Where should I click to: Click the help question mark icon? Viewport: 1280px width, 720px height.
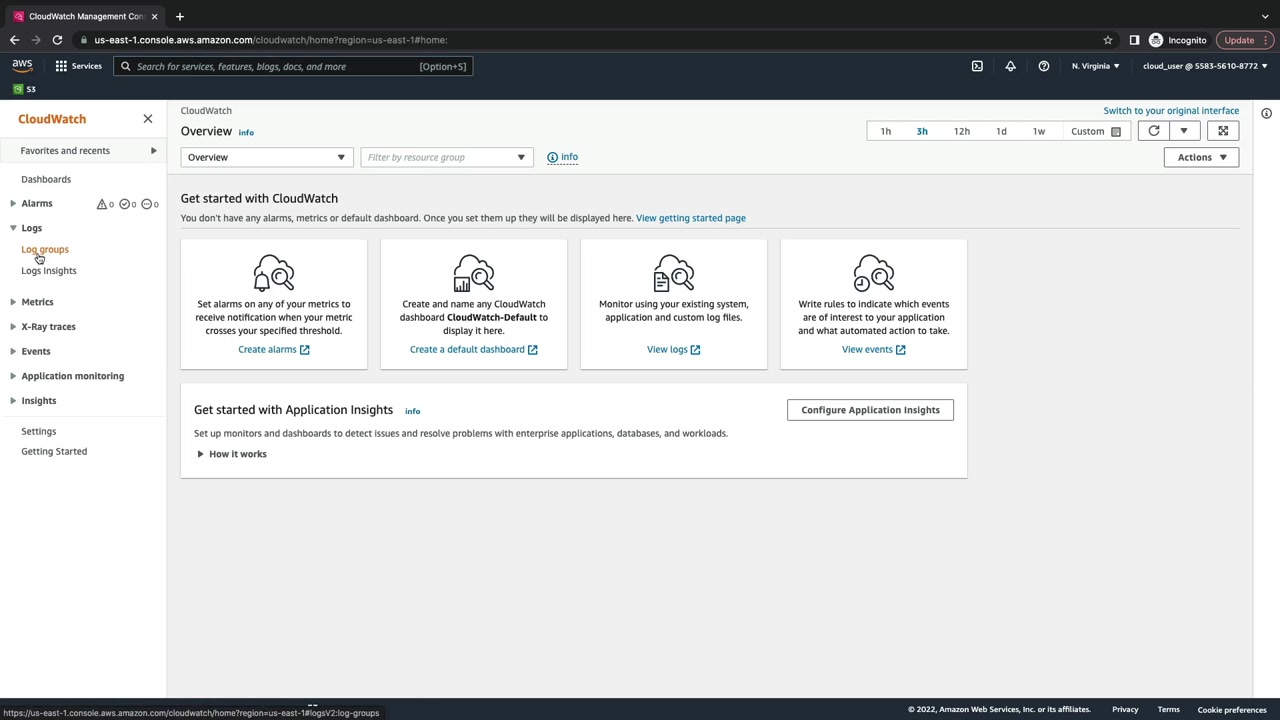(1043, 66)
